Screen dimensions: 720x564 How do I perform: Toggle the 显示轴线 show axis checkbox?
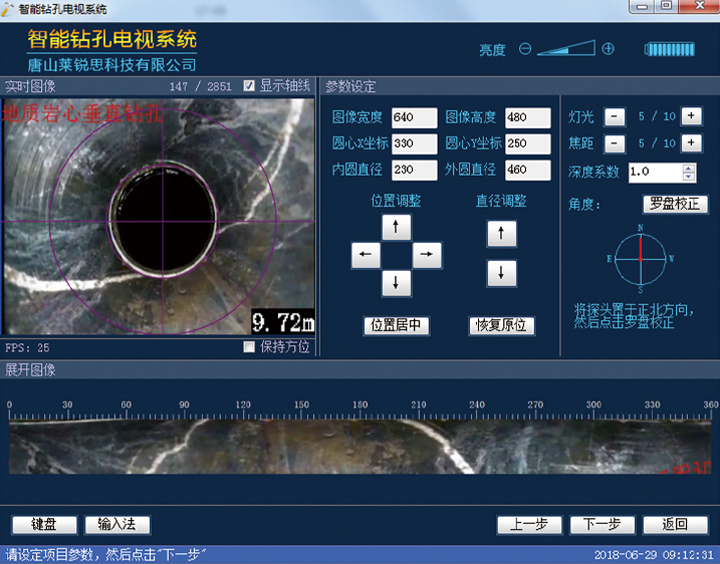(250, 86)
